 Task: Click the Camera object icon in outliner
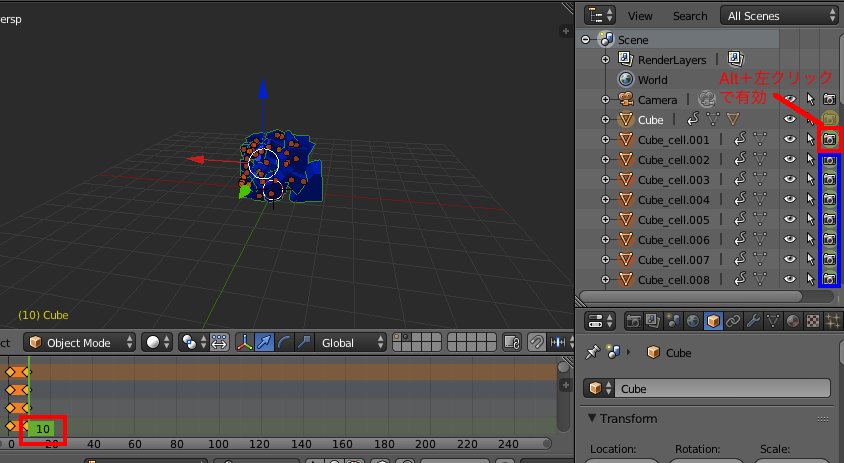pyautogui.click(x=625, y=99)
